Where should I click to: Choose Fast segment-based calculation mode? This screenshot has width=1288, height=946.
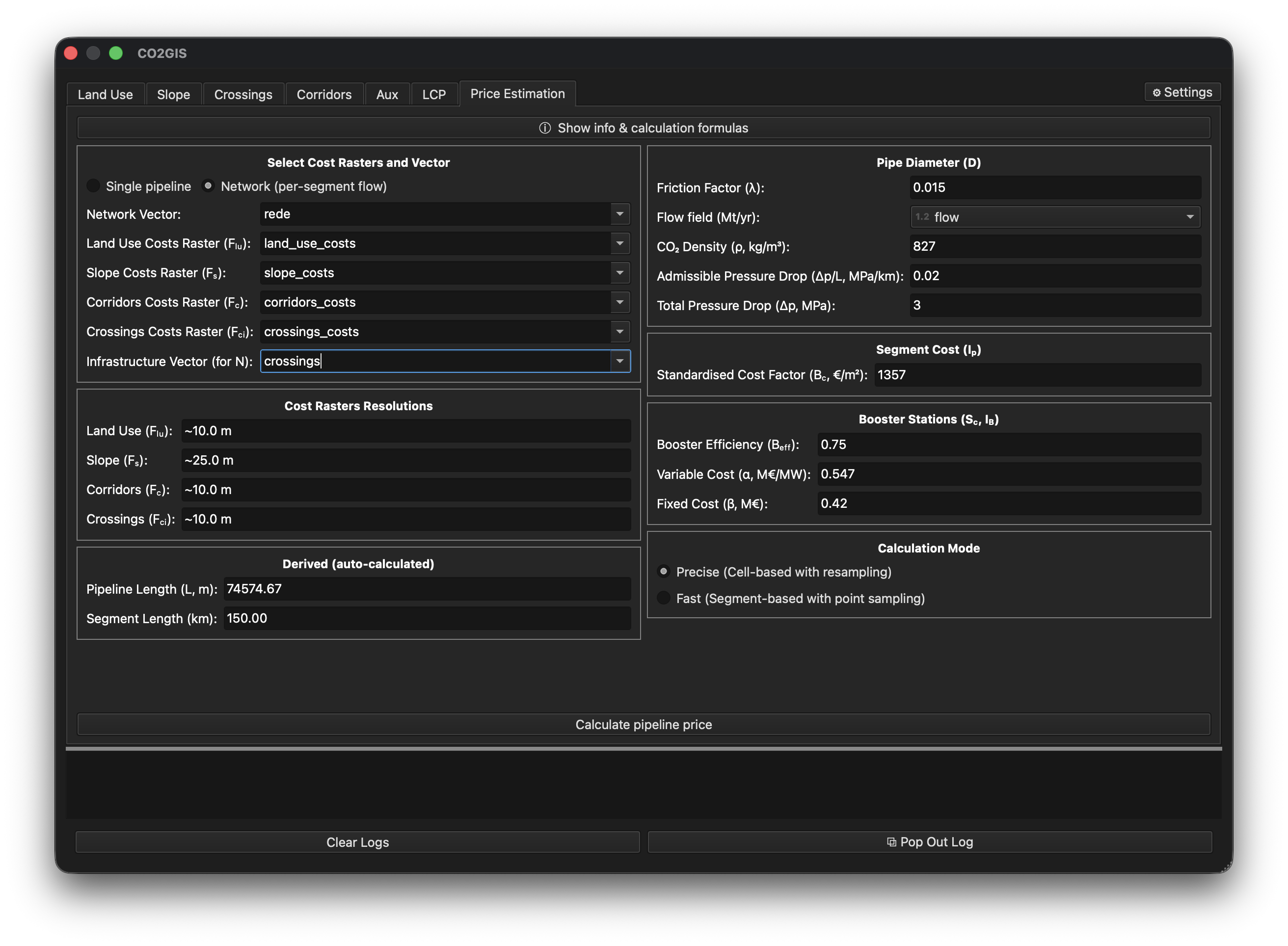click(663, 598)
